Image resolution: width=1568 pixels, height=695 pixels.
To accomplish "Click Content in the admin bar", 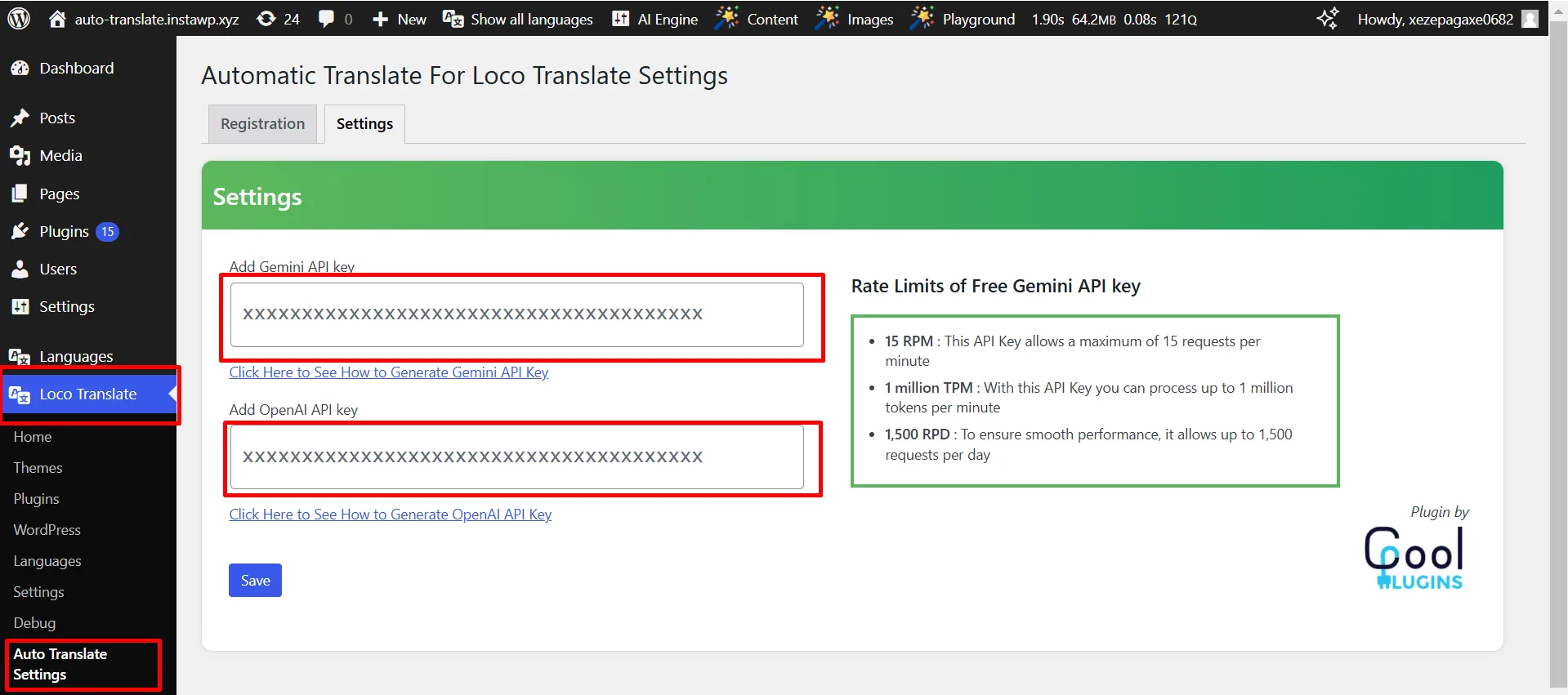I will click(773, 19).
